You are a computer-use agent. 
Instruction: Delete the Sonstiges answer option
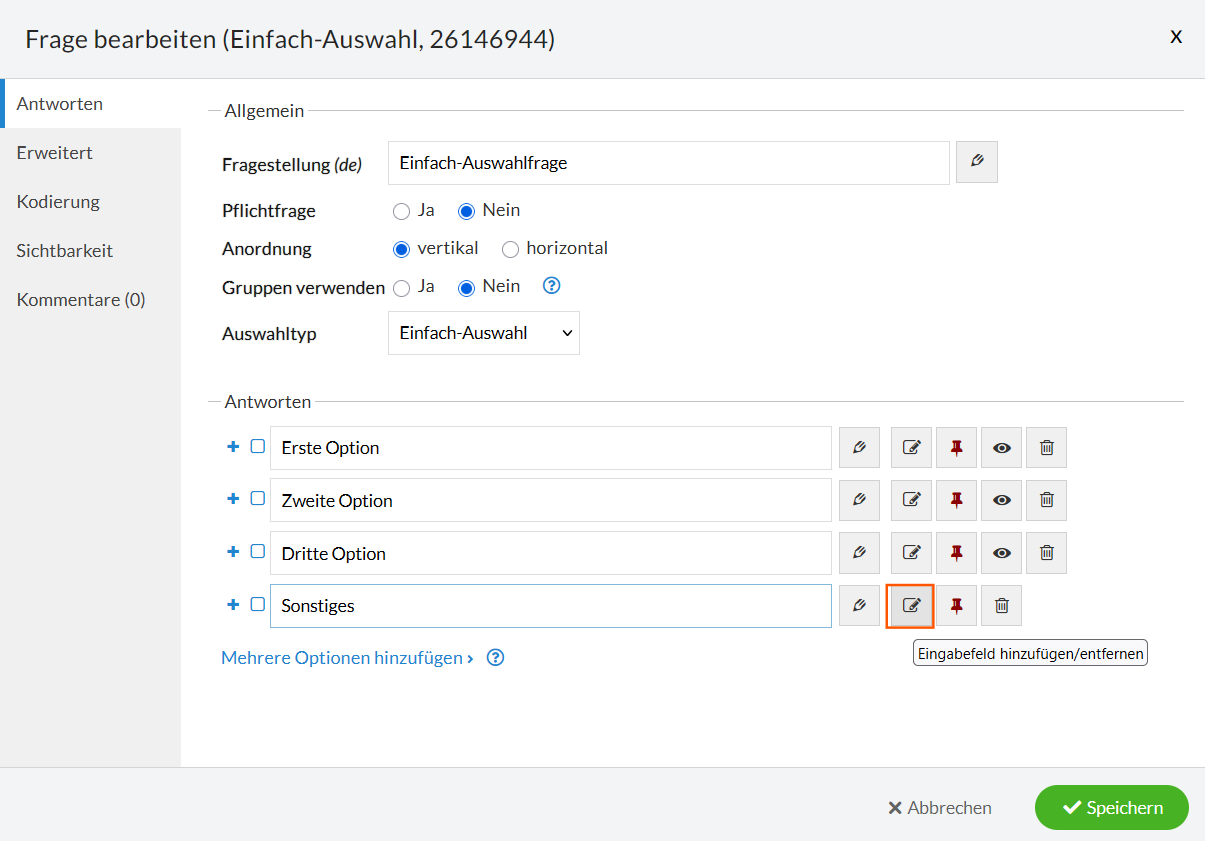(x=1001, y=606)
